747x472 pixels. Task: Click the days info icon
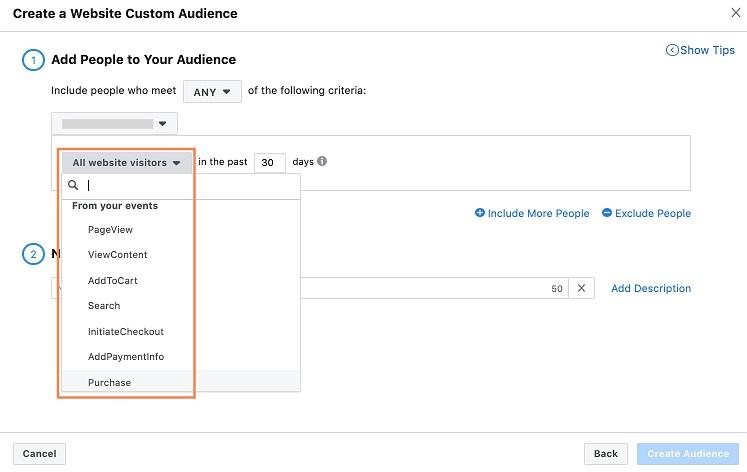322,161
